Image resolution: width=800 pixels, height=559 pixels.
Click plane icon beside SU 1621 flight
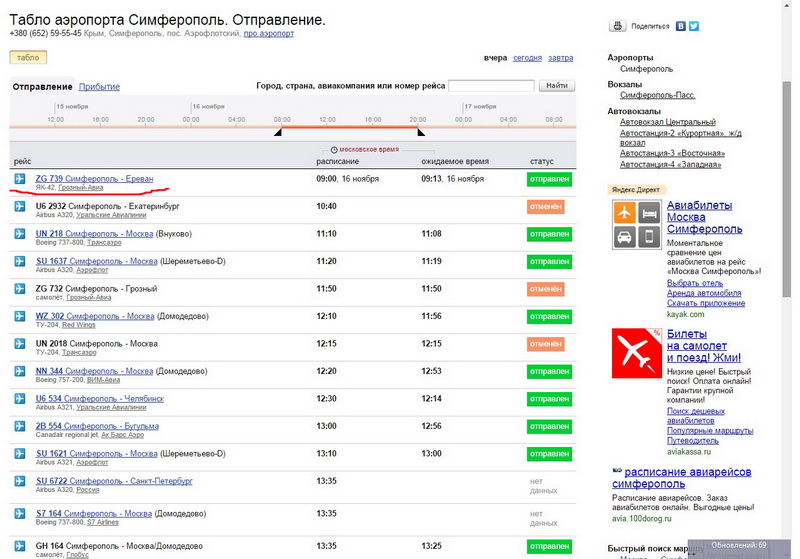pyautogui.click(x=20, y=453)
